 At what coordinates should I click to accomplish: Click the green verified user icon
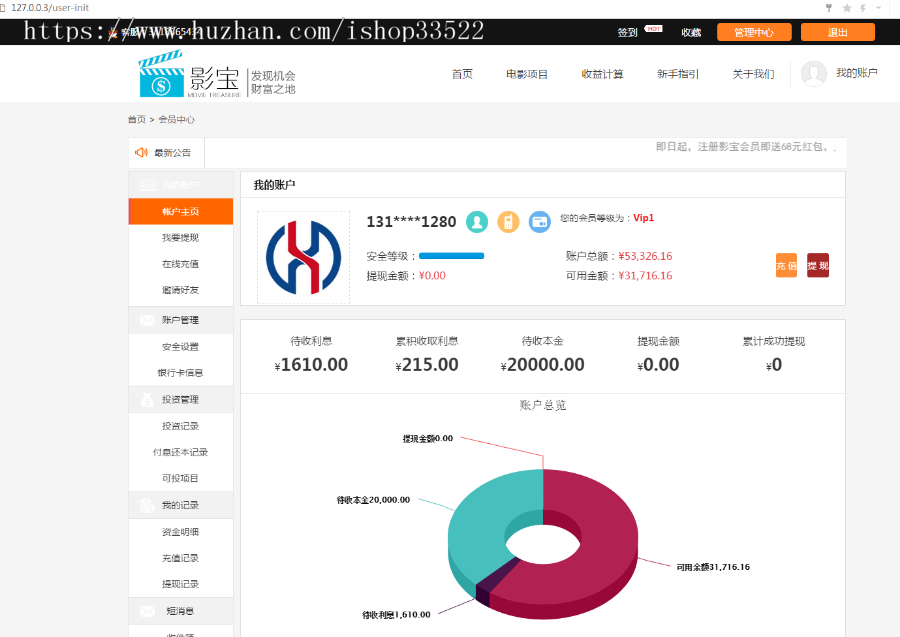[477, 221]
